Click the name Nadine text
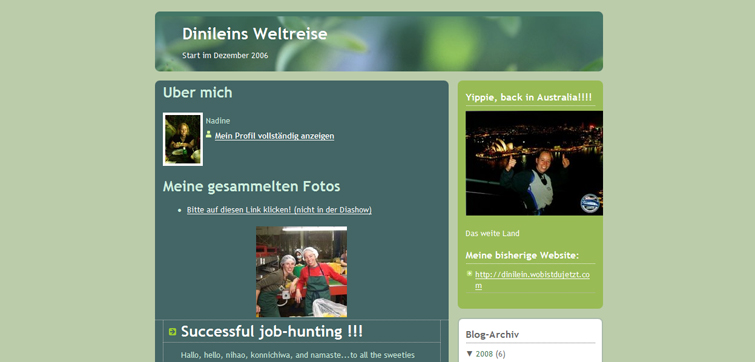Image resolution: width=755 pixels, height=362 pixels. tap(218, 121)
